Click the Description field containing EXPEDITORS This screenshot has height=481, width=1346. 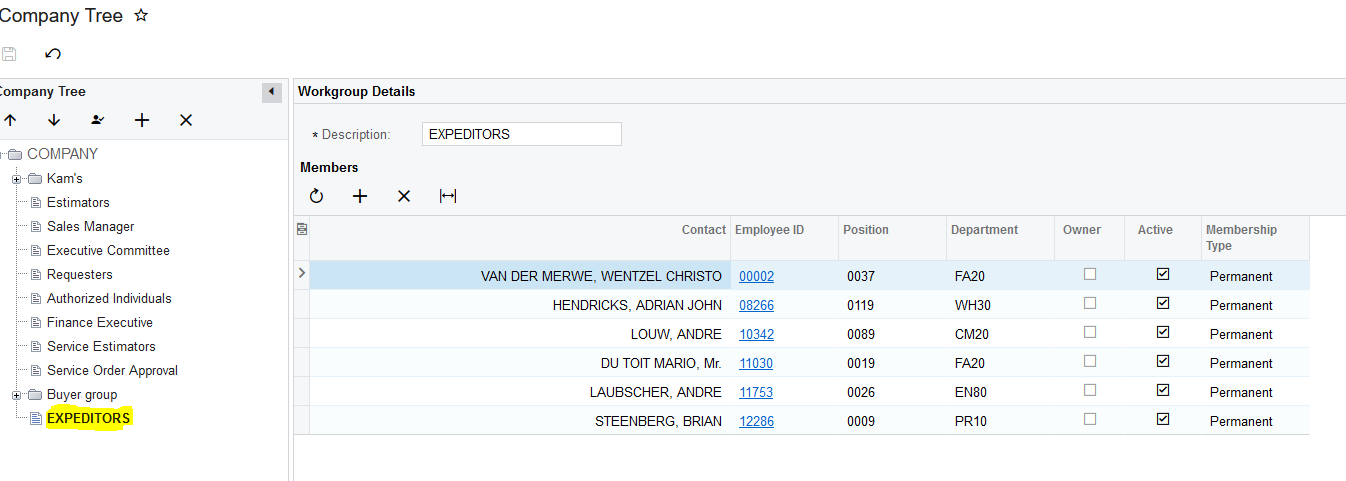coord(521,134)
